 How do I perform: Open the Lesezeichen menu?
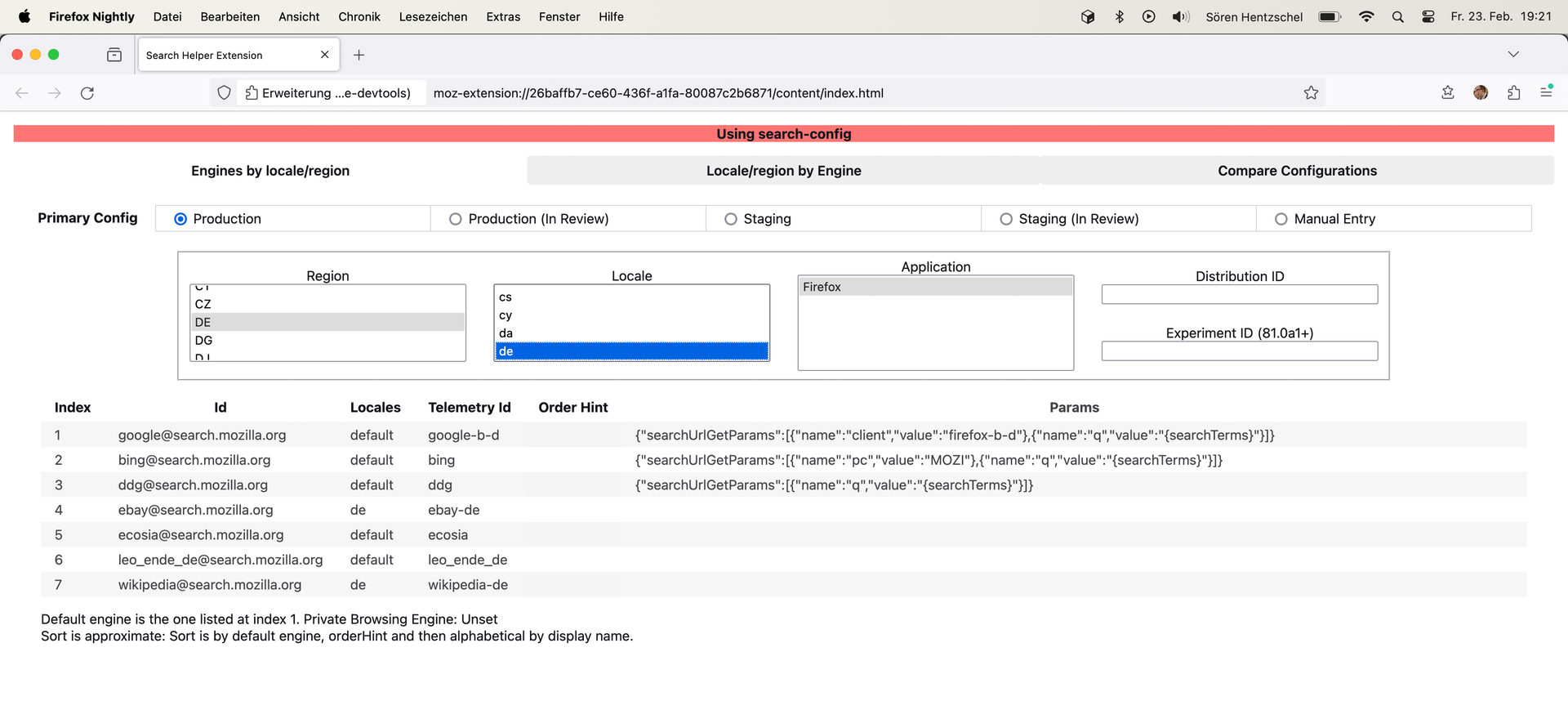tap(433, 16)
